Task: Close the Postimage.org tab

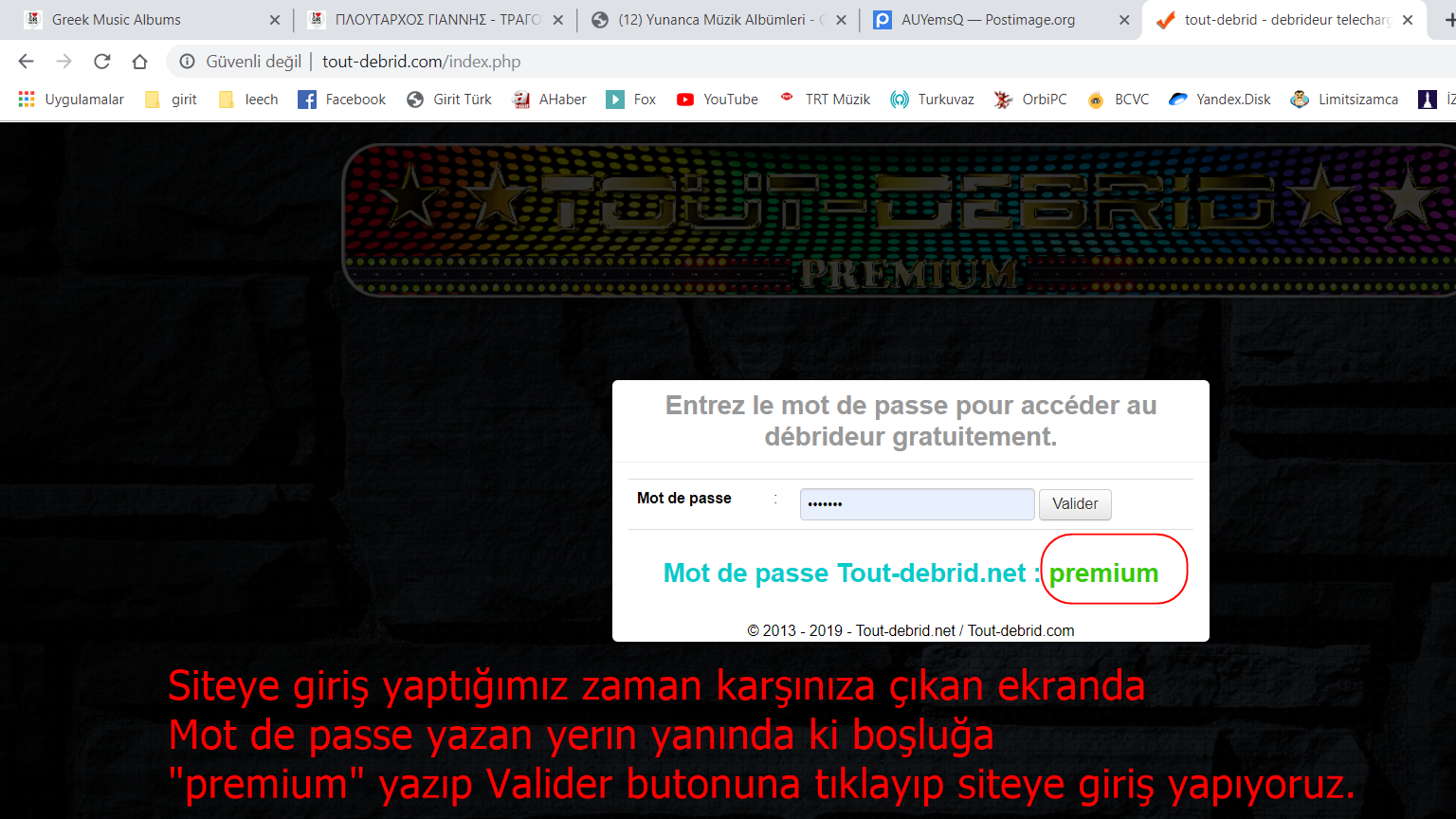Action: coord(1124,20)
